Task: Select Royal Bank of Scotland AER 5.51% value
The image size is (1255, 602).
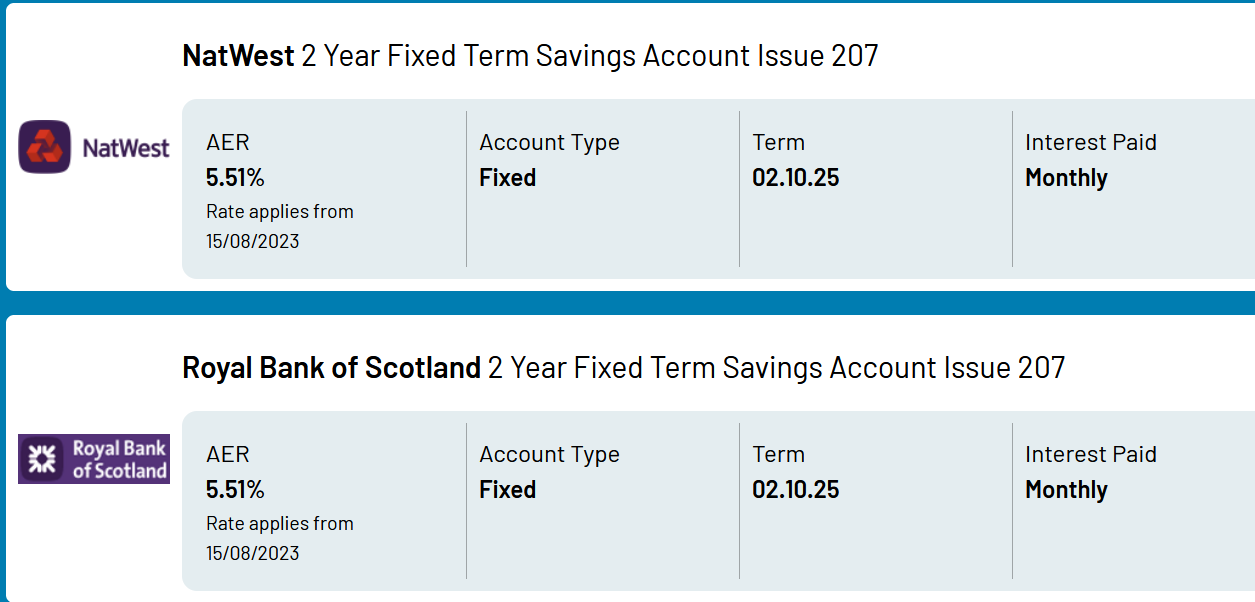Action: pyautogui.click(x=235, y=490)
